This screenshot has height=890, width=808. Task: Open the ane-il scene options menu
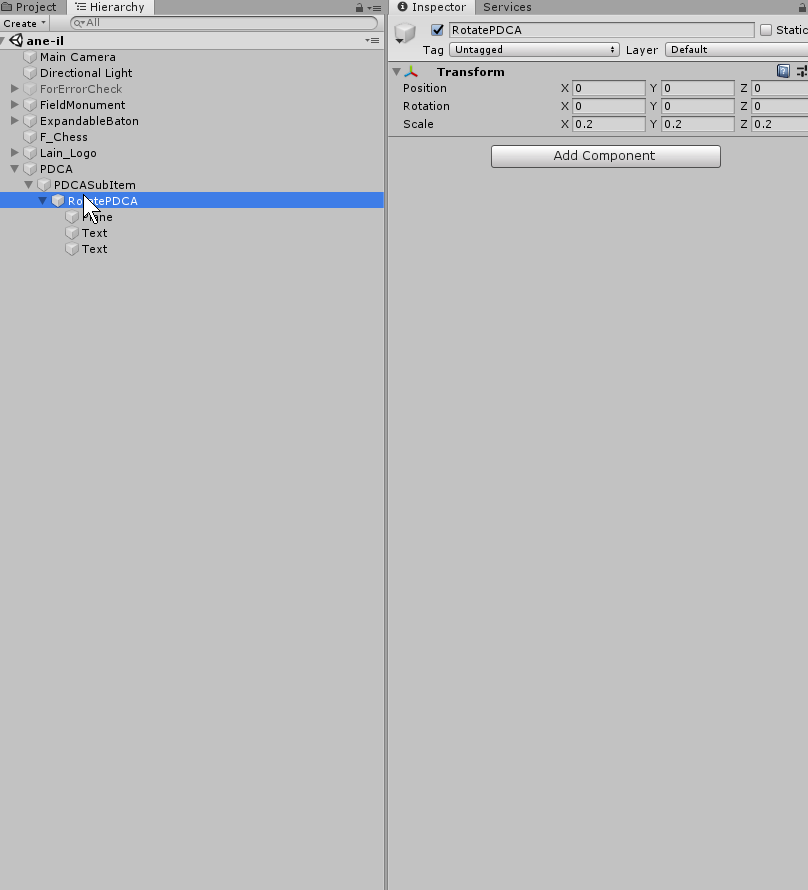click(x=372, y=40)
